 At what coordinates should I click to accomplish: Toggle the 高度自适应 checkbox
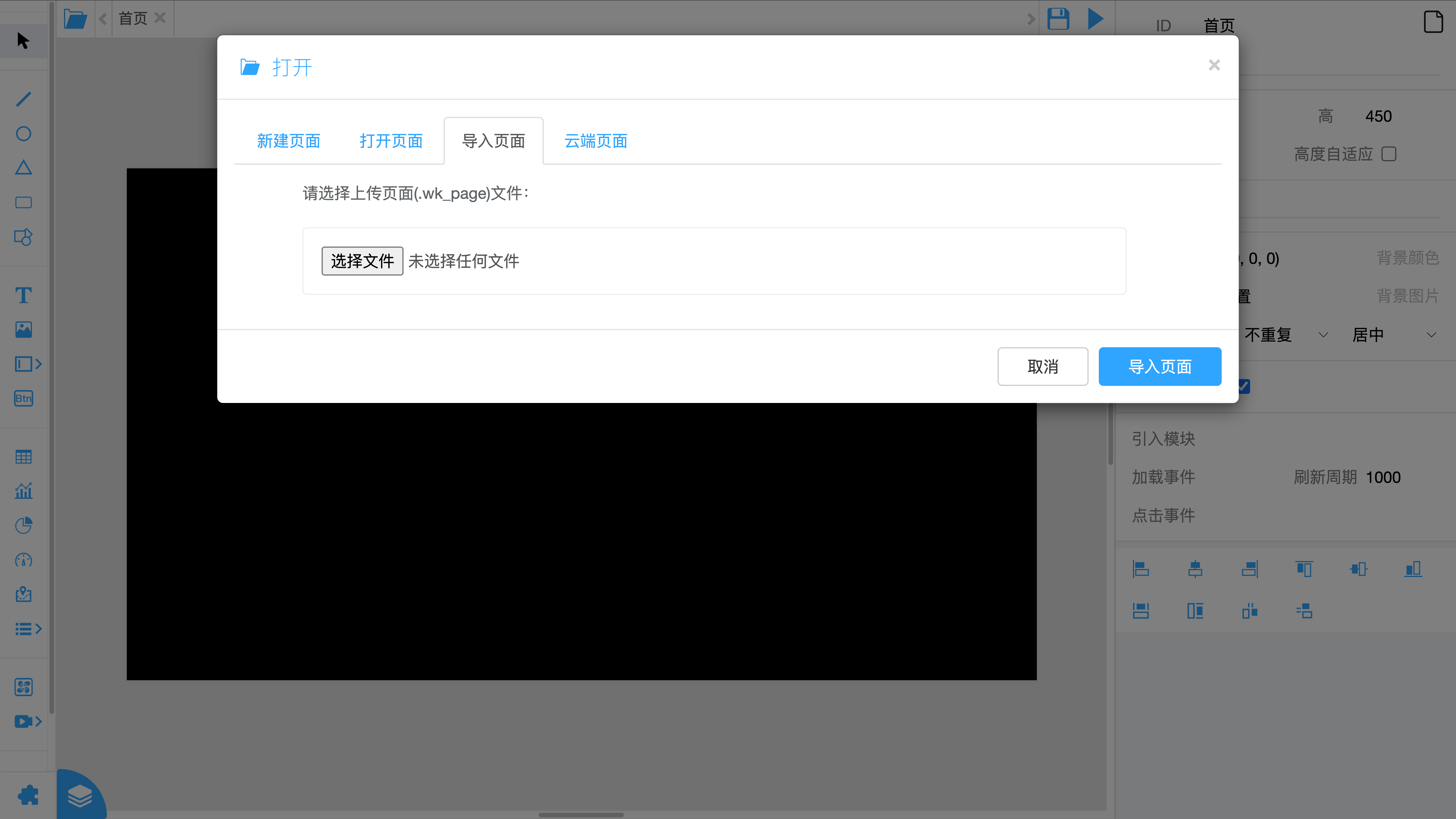click(x=1389, y=154)
